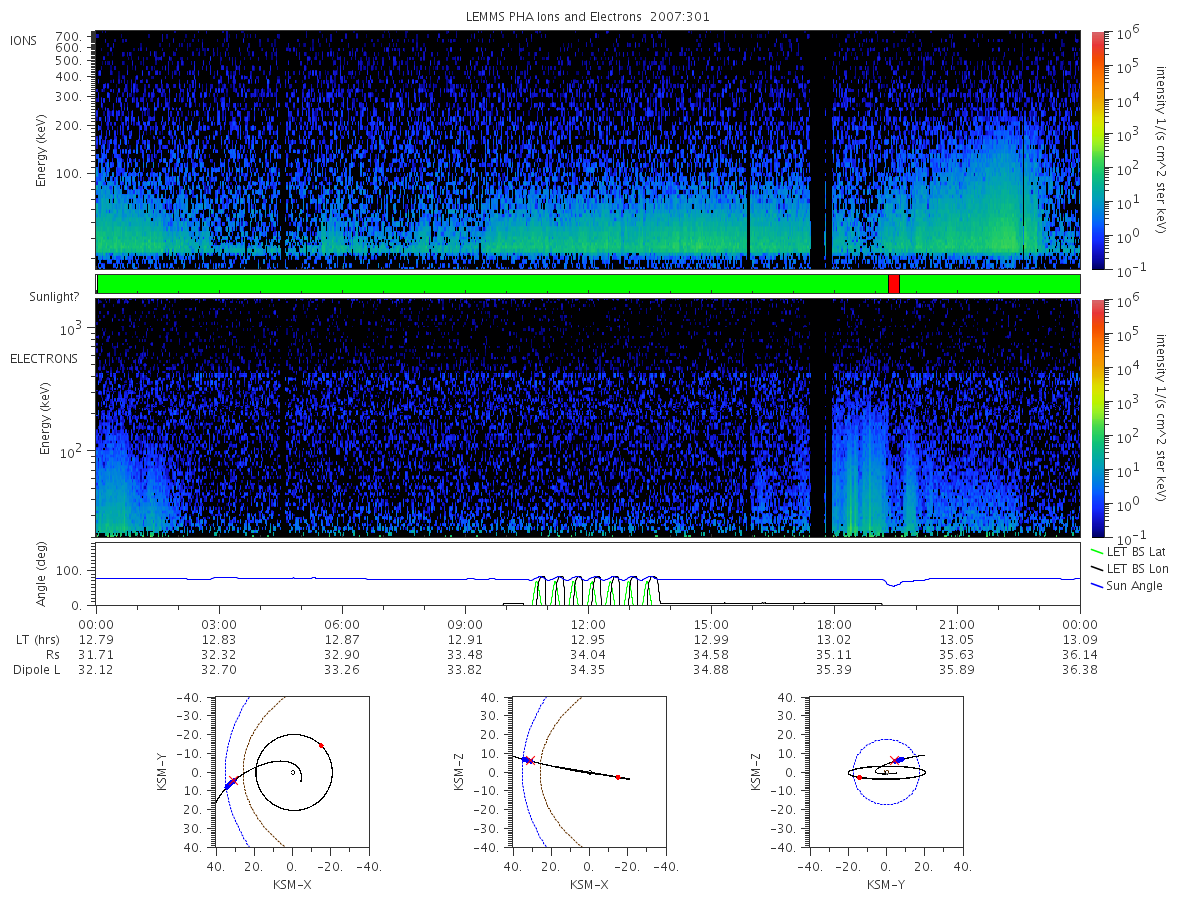Click the KSM-Y versus KSM-Z orbit plot
The width and height of the screenshot is (1200, 900).
pos(885,772)
